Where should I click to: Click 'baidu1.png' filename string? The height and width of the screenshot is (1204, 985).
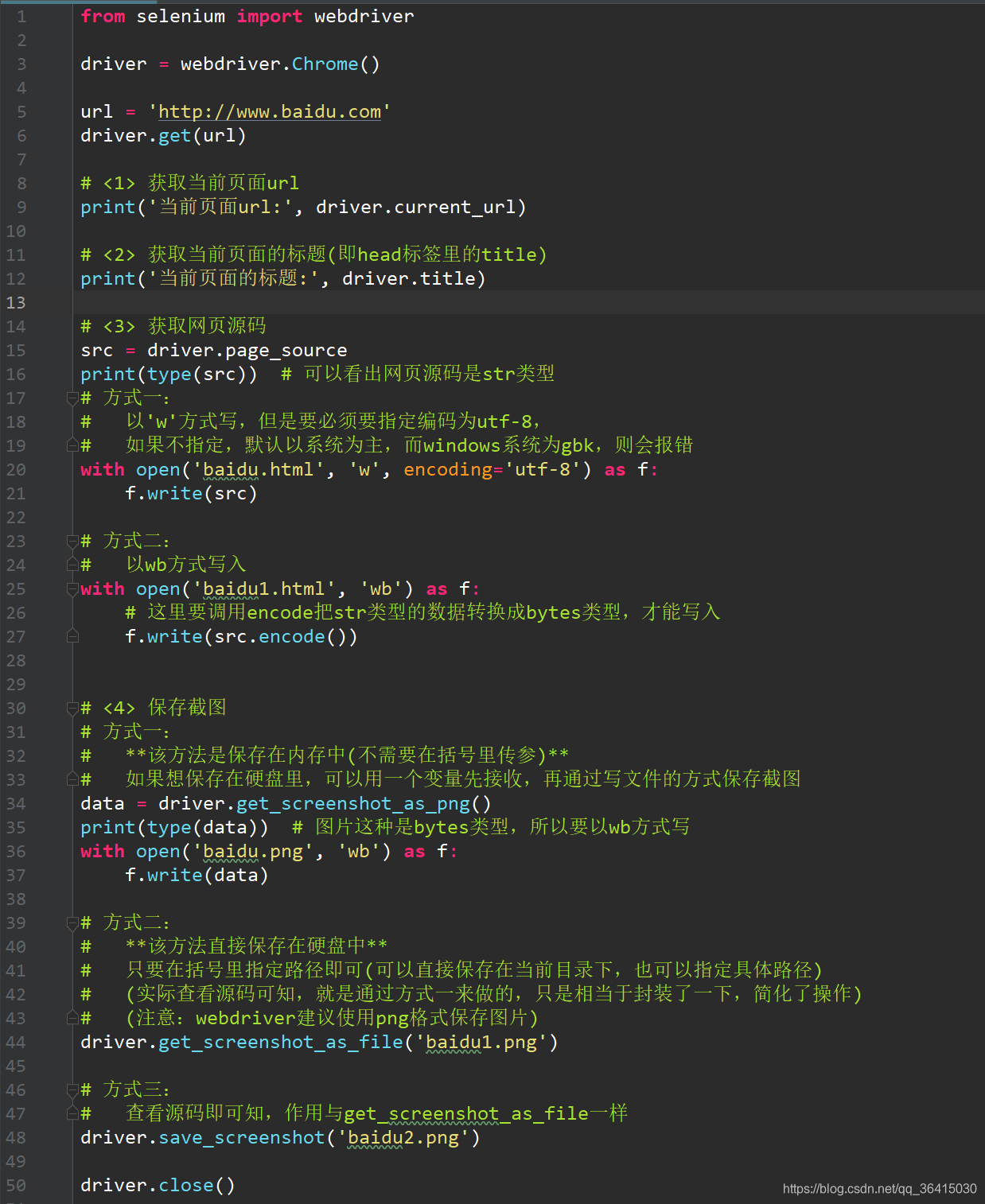pyautogui.click(x=481, y=1042)
